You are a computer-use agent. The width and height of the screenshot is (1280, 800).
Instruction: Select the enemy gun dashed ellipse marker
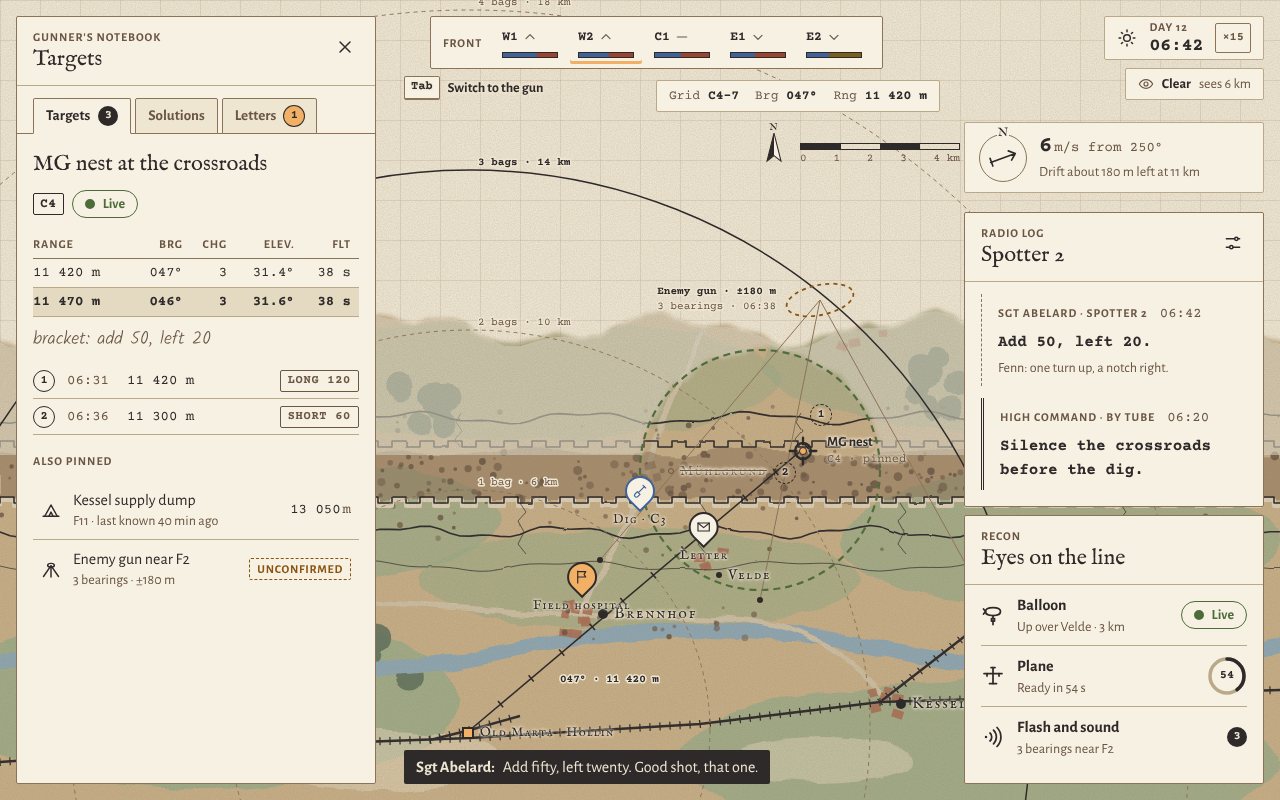820,299
